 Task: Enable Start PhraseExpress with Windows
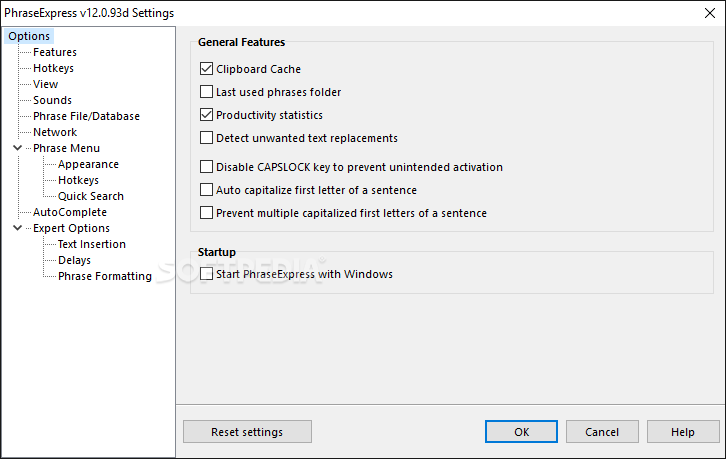point(207,274)
